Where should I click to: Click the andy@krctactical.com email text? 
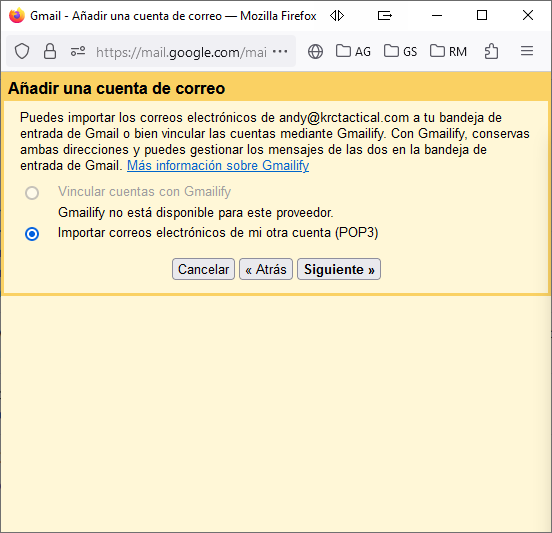click(344, 118)
